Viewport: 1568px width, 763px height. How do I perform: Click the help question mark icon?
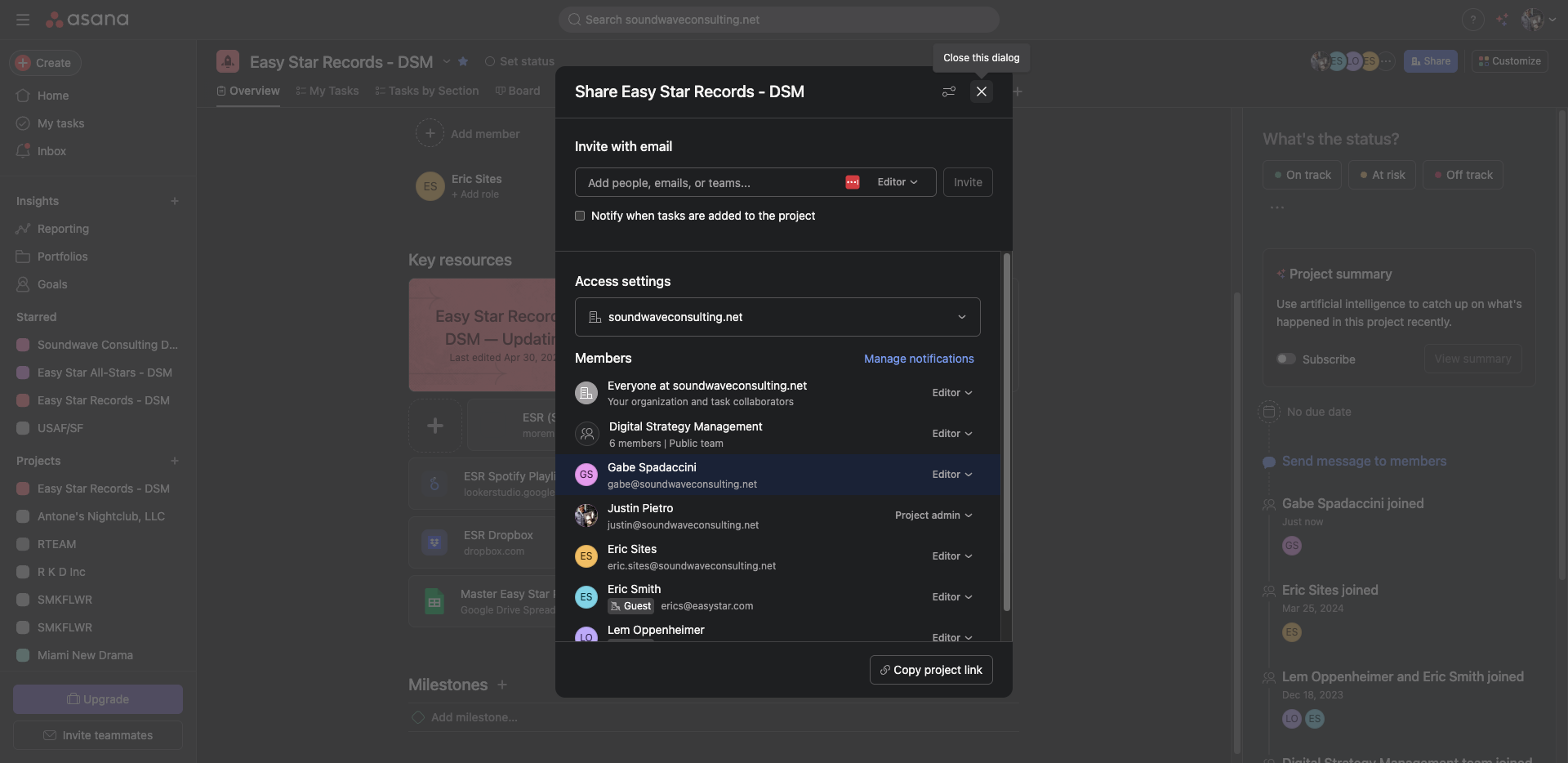pyautogui.click(x=1472, y=20)
